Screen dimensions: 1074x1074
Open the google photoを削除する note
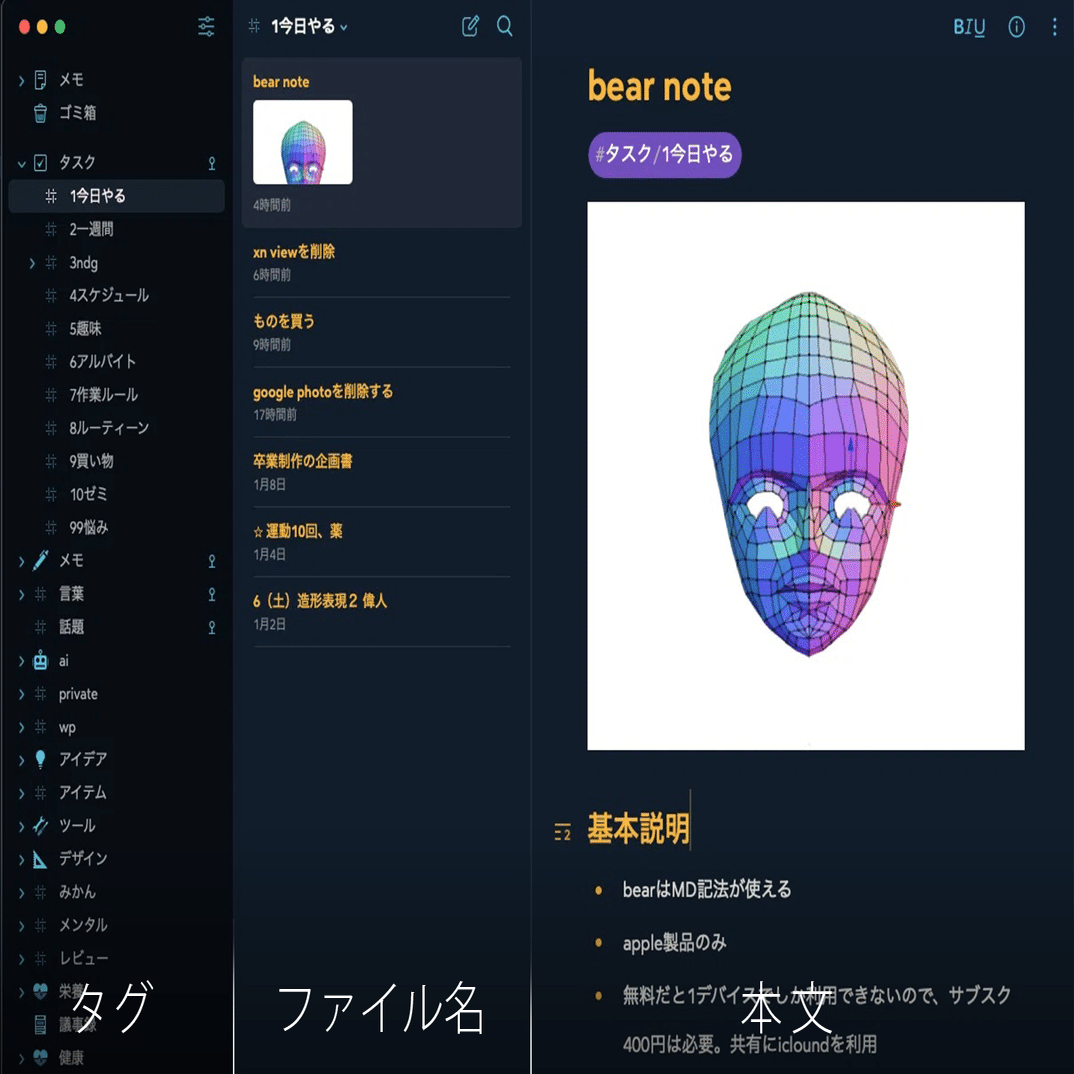coord(382,402)
